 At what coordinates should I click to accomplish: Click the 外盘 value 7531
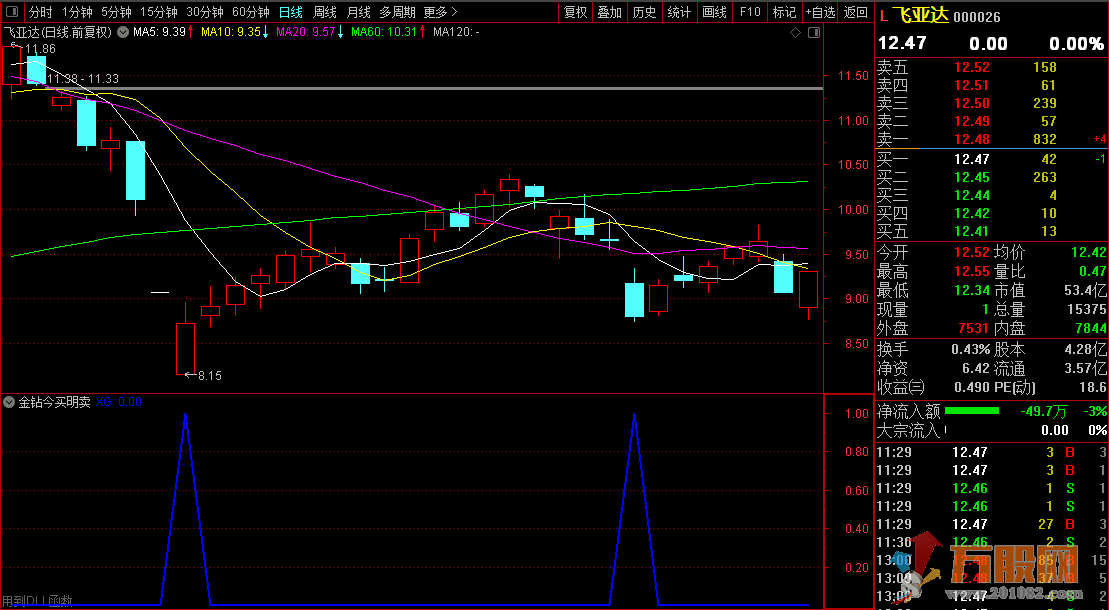[x=973, y=328]
